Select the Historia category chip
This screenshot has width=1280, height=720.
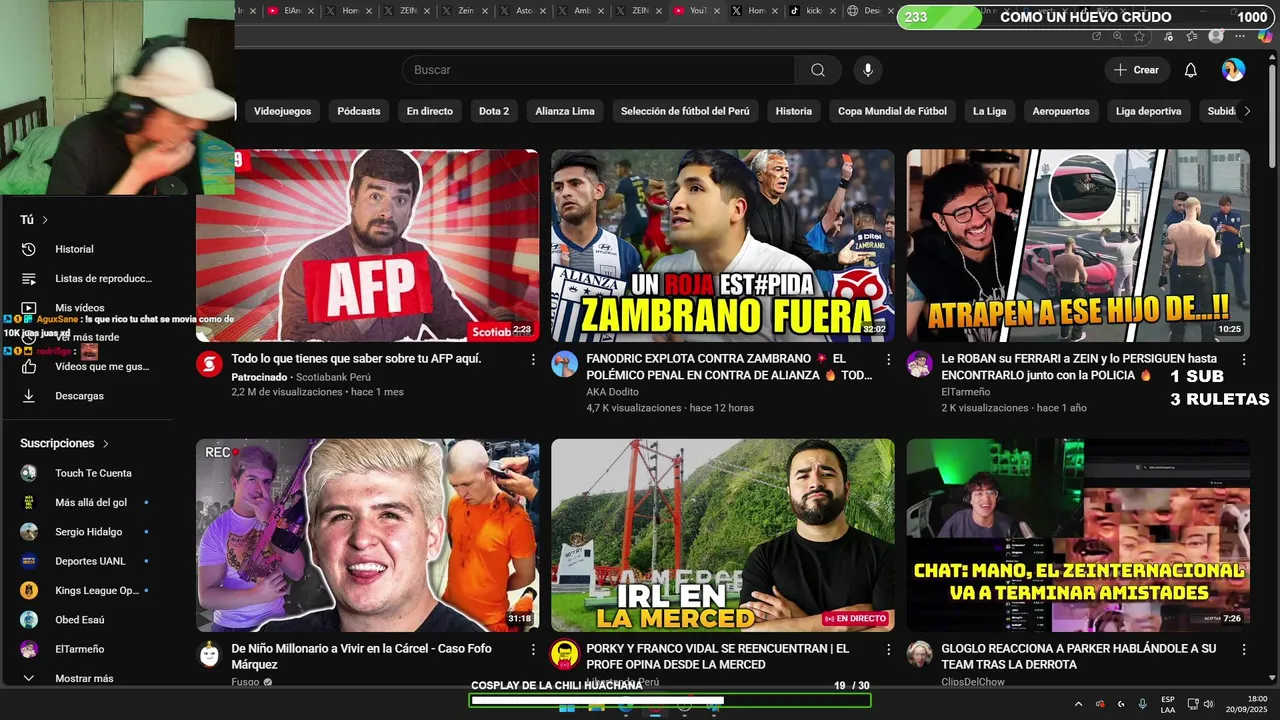[x=794, y=111]
